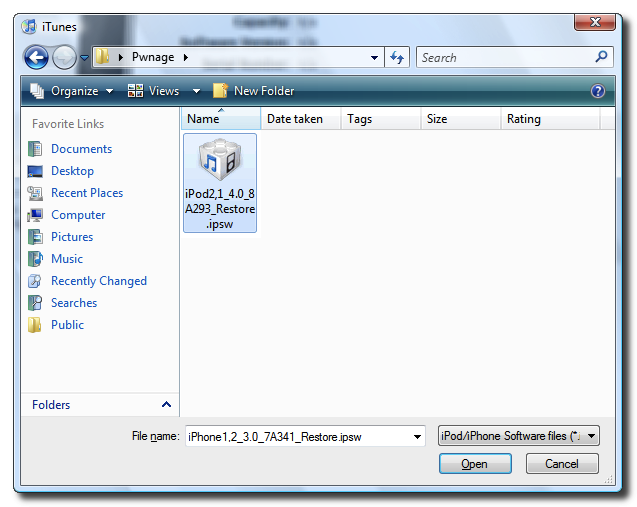The image size is (637, 507).
Task: Open the Searches link
Action: tap(74, 303)
